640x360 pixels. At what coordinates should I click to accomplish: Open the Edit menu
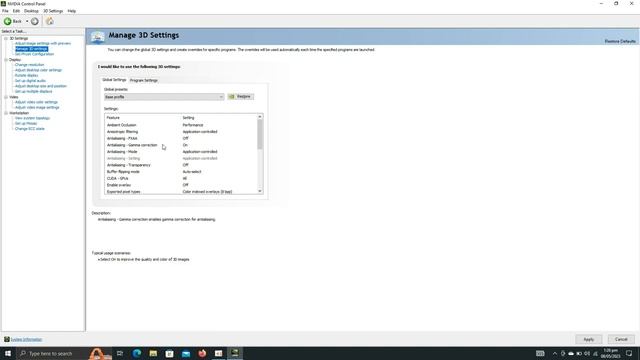(16, 11)
